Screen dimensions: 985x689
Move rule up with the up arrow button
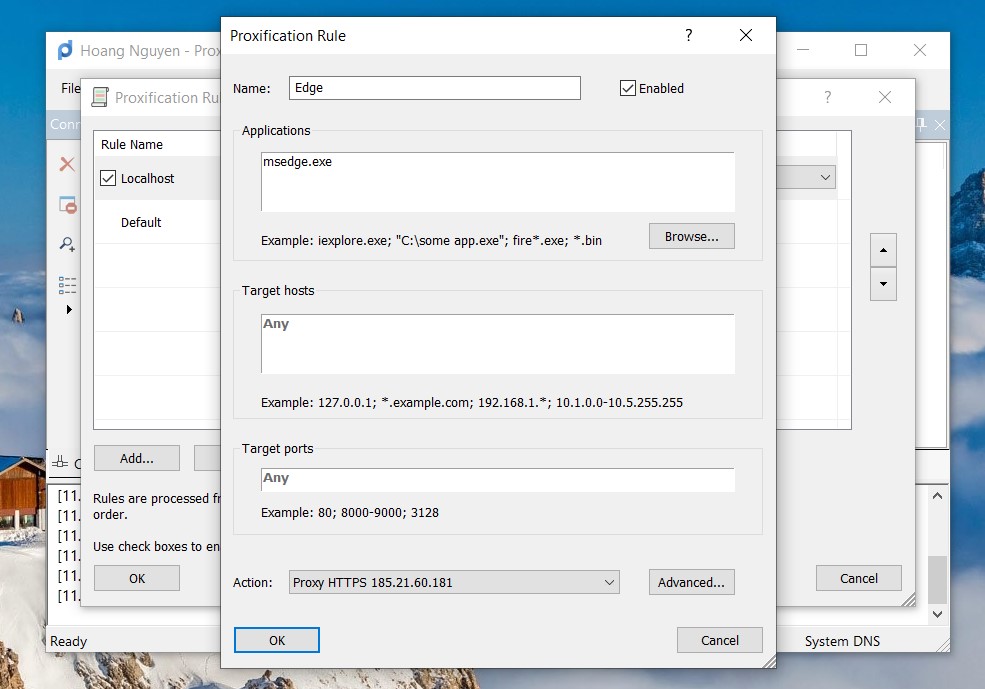[883, 250]
